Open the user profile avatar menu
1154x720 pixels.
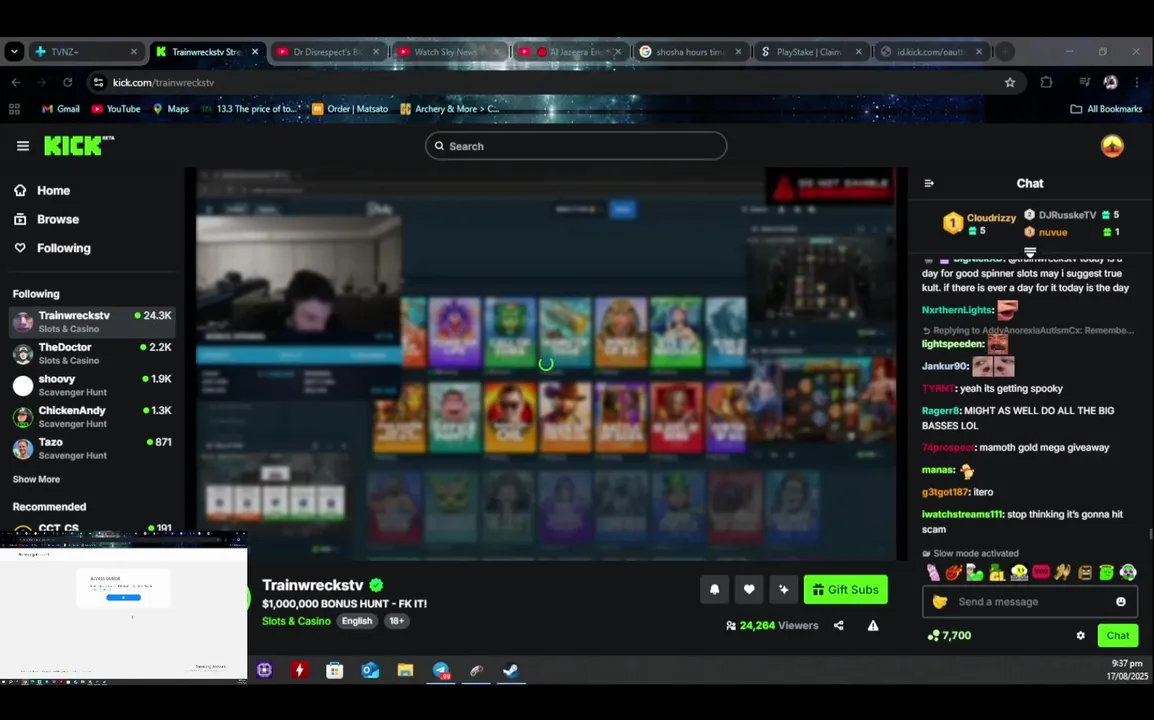[x=1112, y=146]
